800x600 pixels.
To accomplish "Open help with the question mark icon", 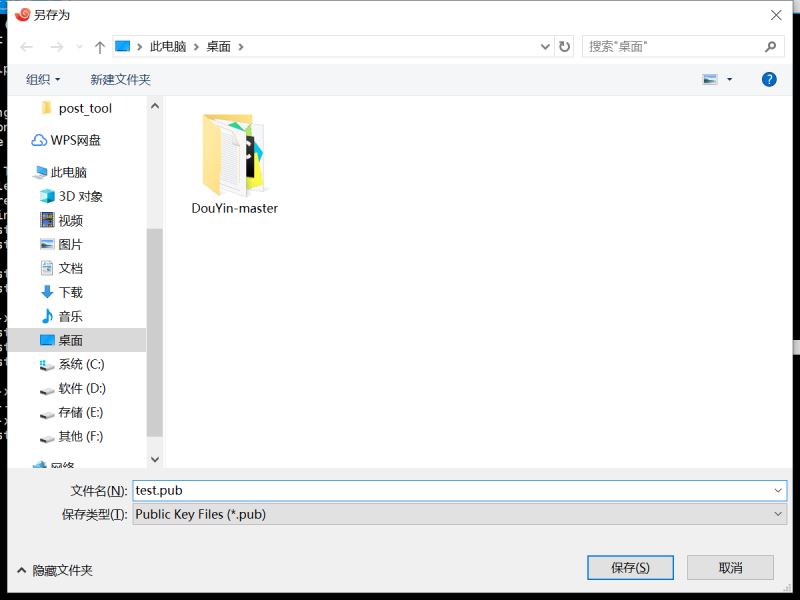I will tap(769, 79).
